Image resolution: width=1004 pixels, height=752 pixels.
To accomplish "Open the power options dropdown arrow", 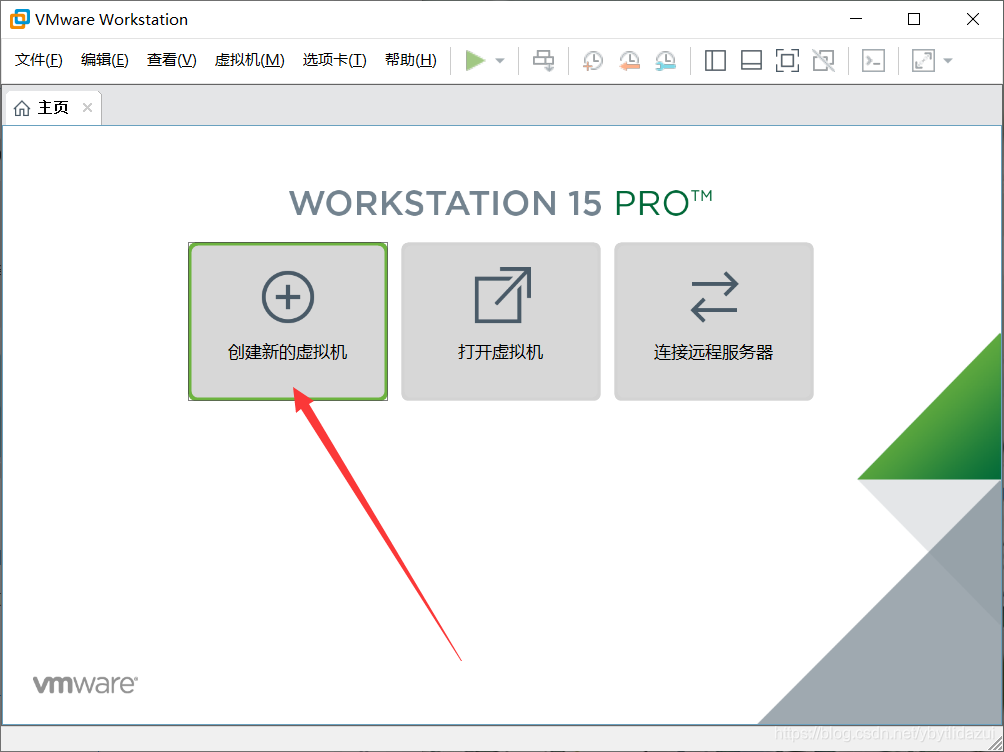I will coord(500,61).
